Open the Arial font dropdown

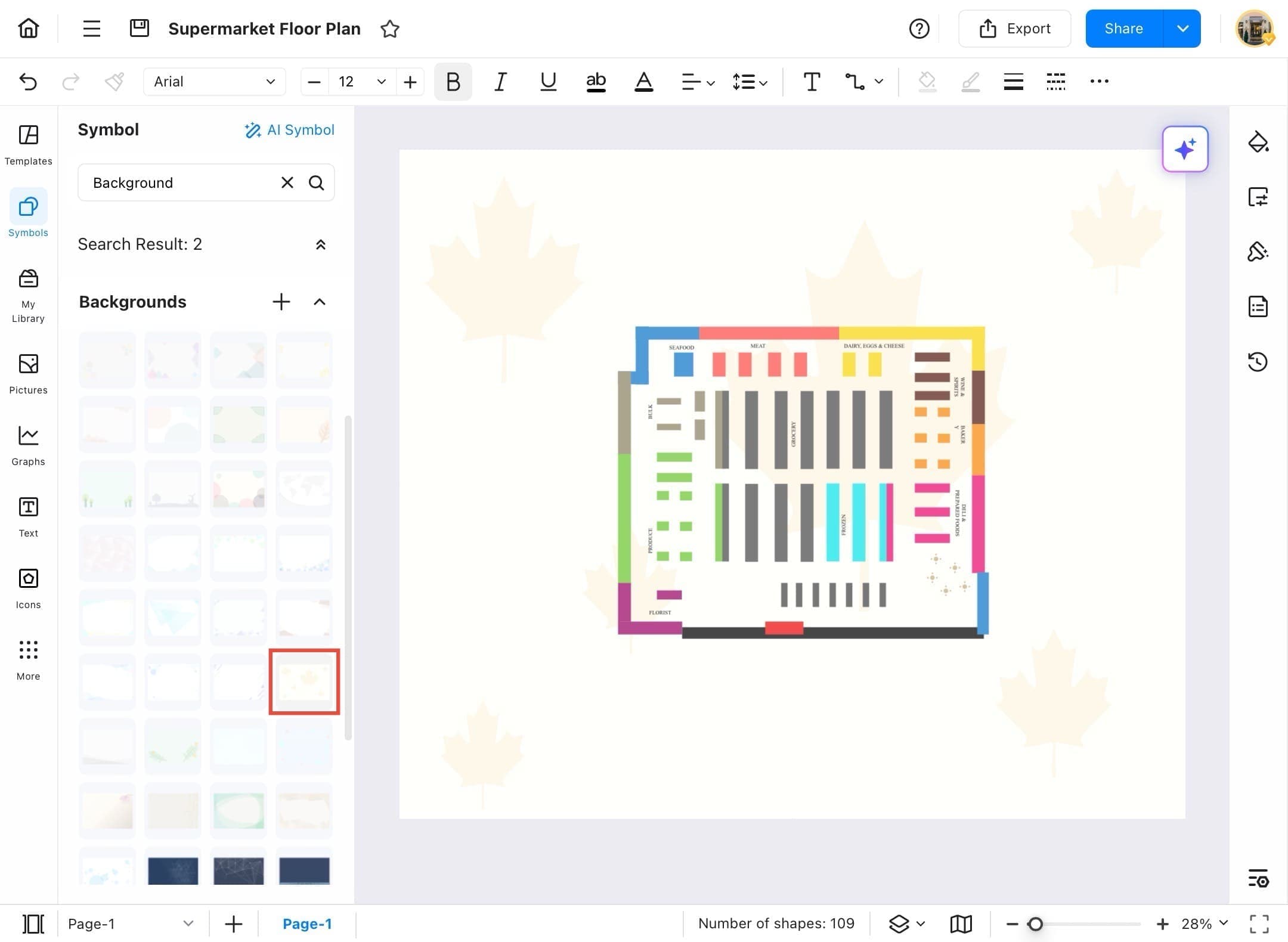214,82
